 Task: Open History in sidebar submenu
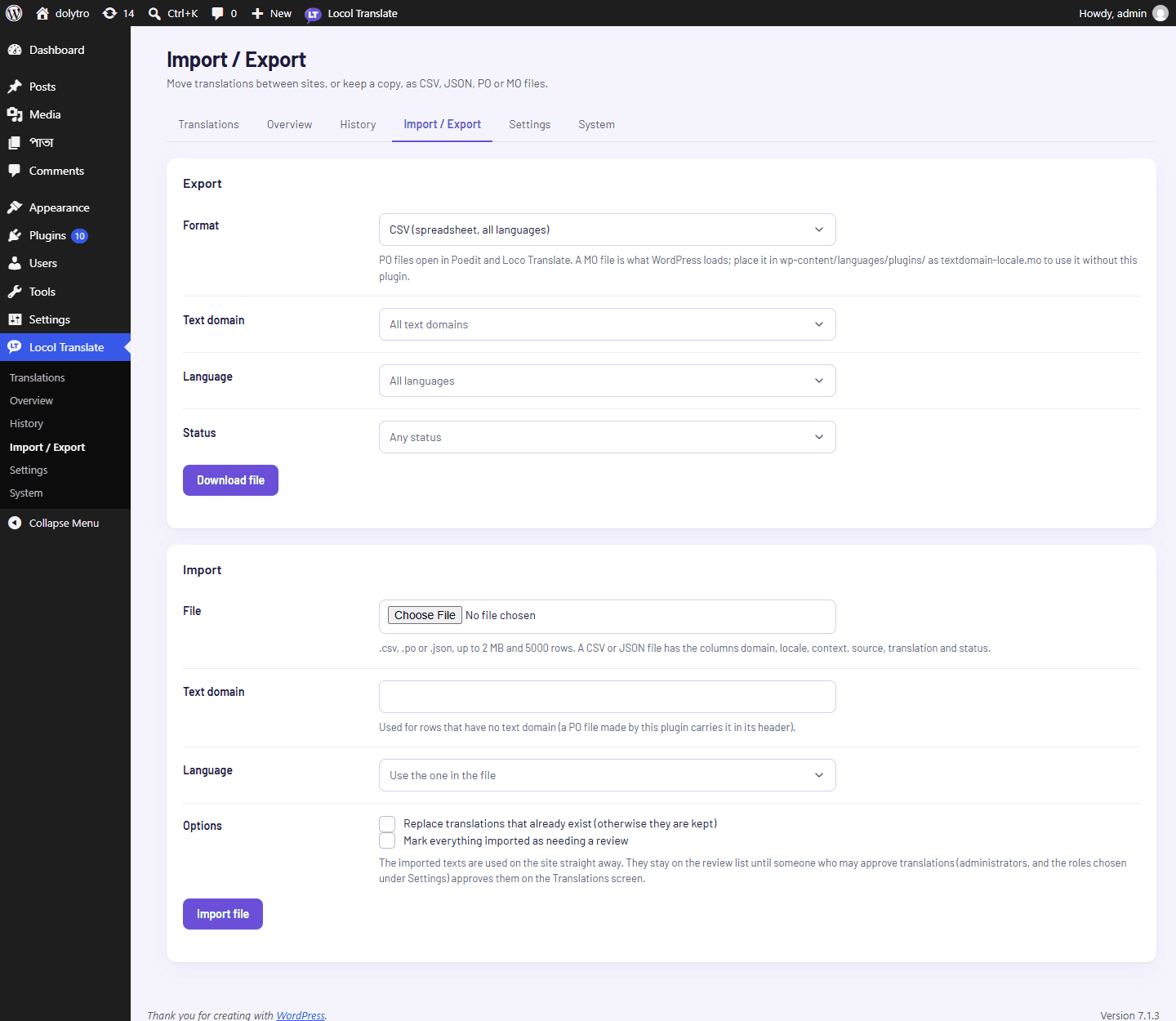[x=26, y=423]
